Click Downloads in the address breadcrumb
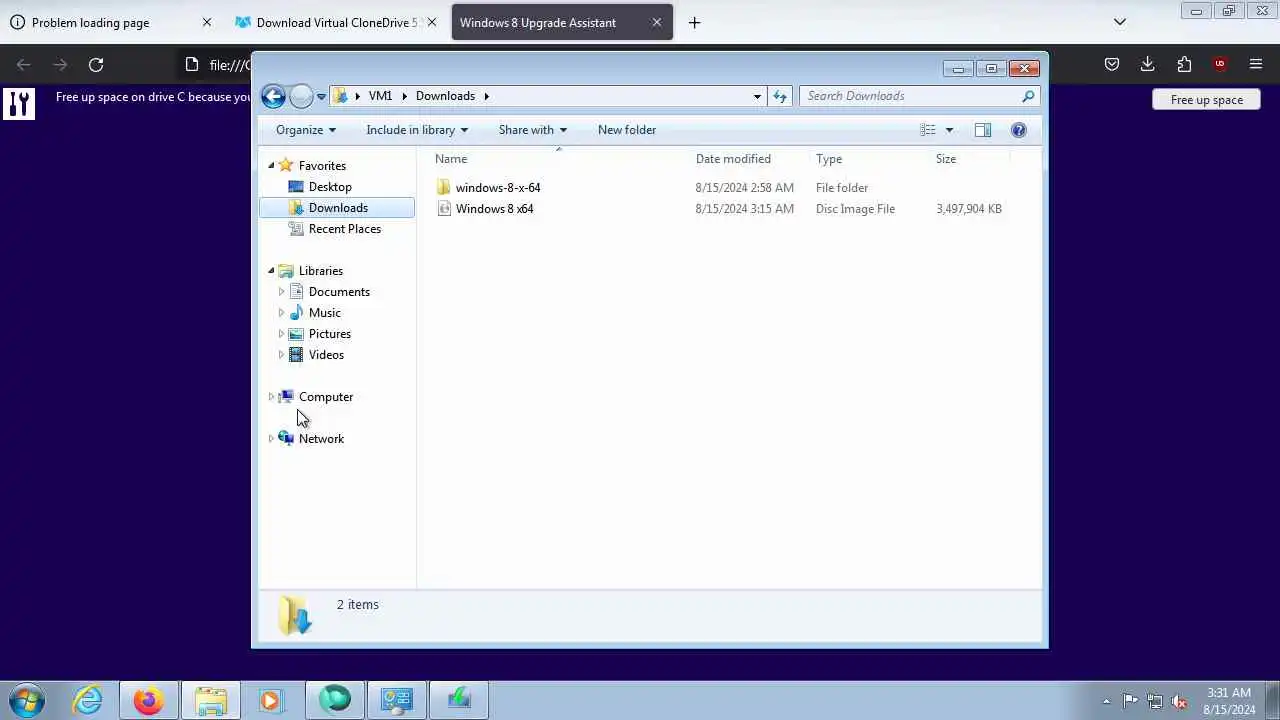This screenshot has height=720, width=1280. [x=445, y=96]
